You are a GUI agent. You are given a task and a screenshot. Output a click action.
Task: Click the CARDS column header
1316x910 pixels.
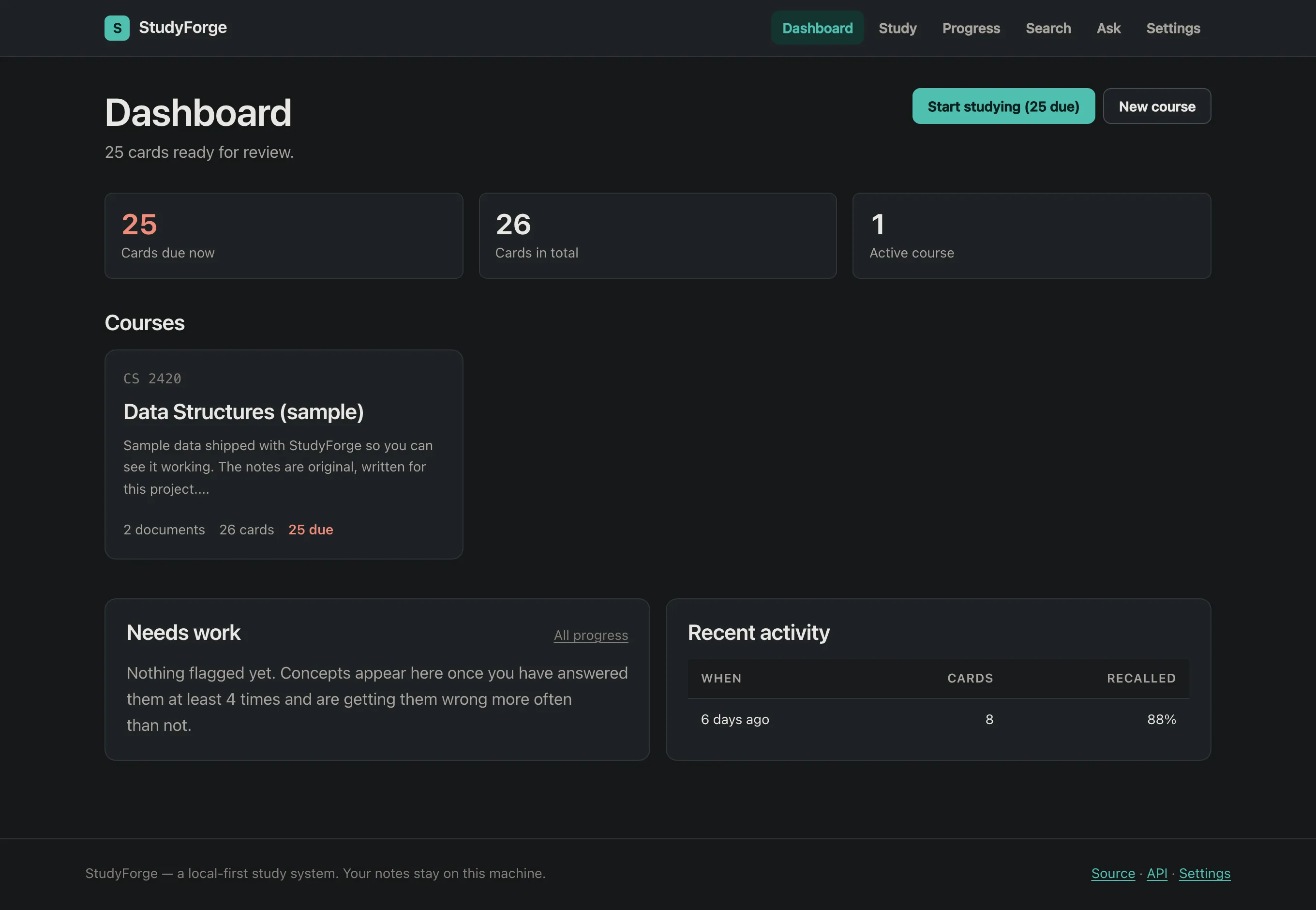(x=970, y=679)
